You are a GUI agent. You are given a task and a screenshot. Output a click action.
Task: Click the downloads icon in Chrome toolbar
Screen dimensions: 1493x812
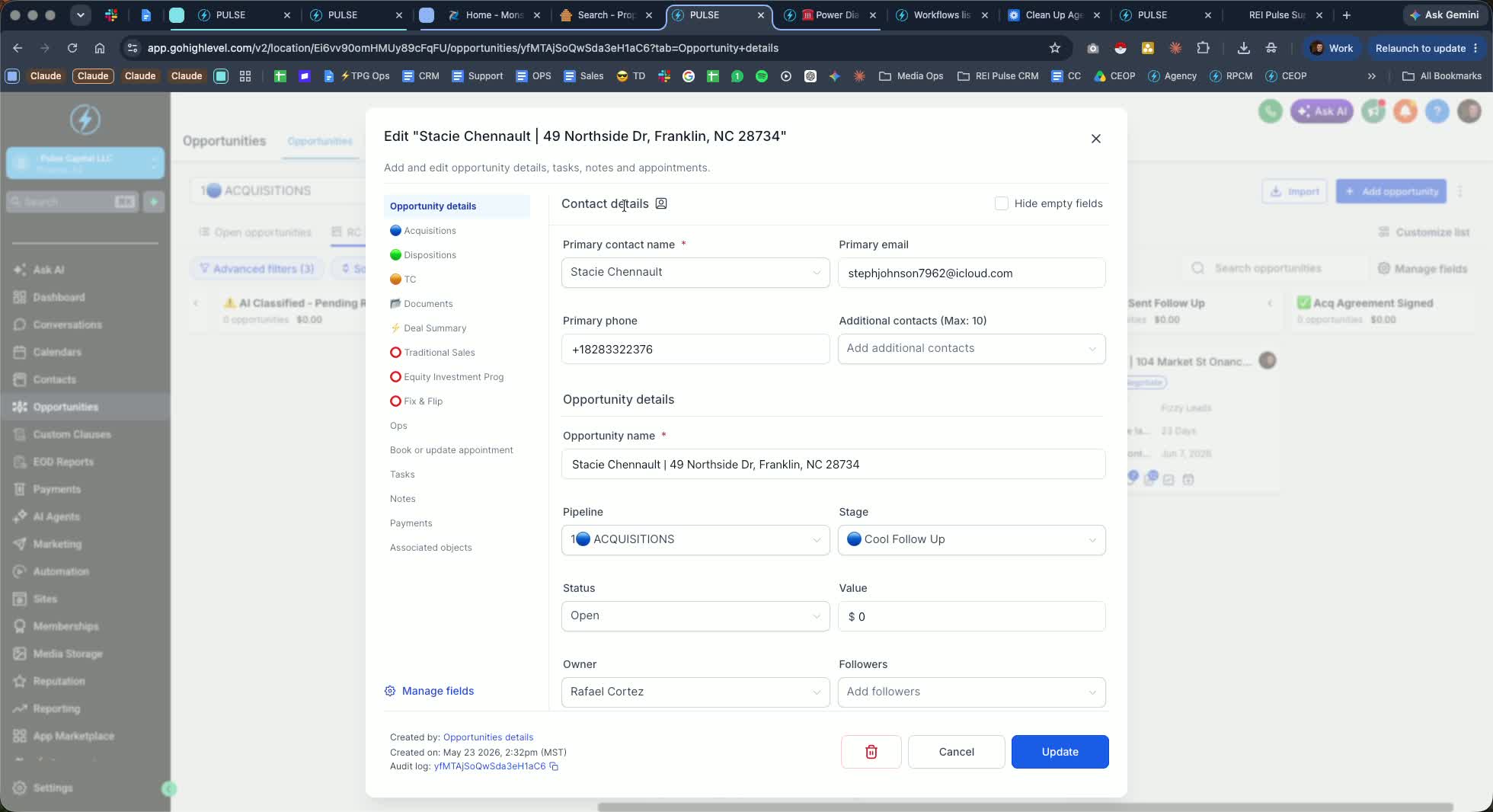1243,48
